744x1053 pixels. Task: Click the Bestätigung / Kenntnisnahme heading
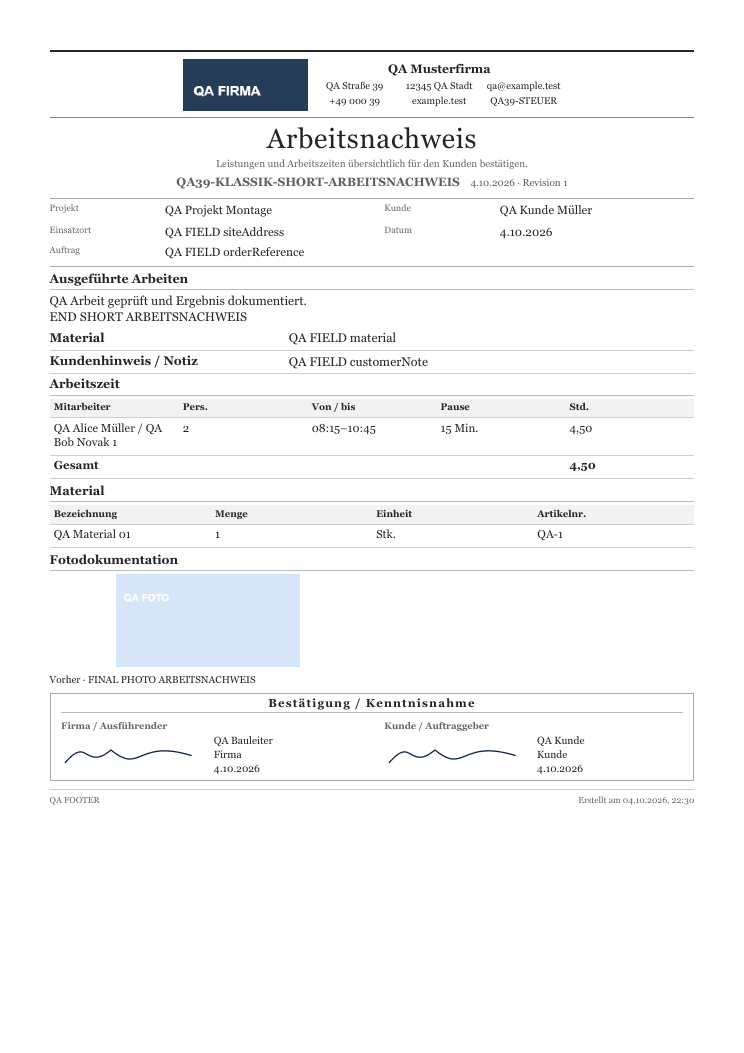pyautogui.click(x=371, y=703)
